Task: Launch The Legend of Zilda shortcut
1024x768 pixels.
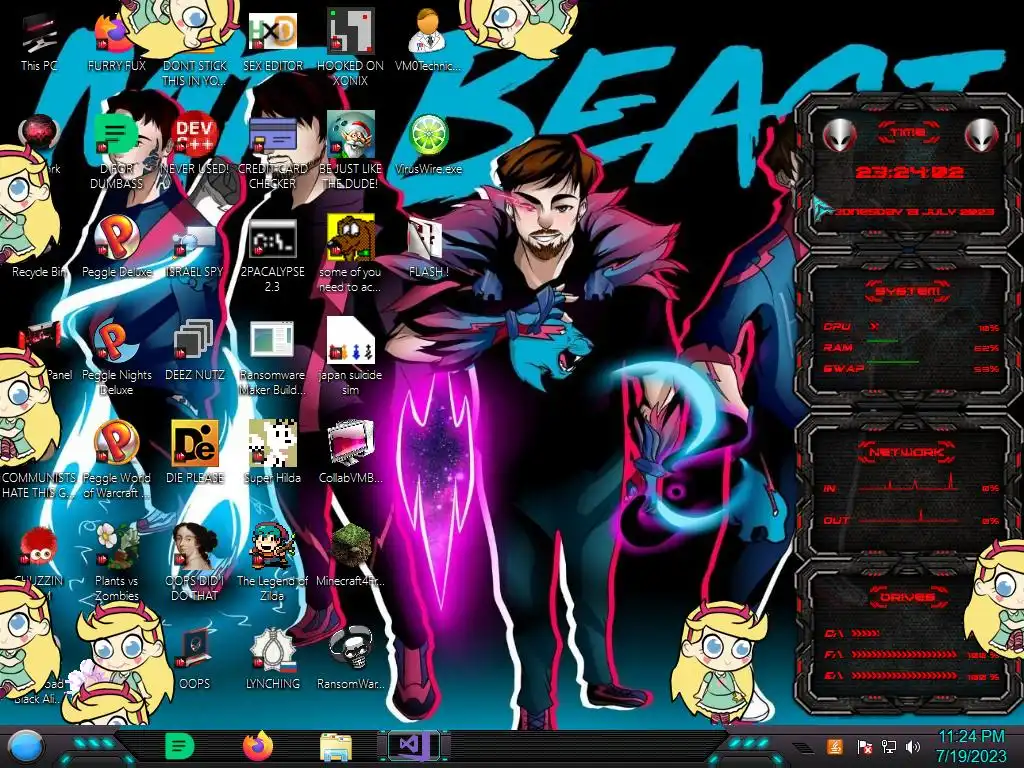Action: 272,563
